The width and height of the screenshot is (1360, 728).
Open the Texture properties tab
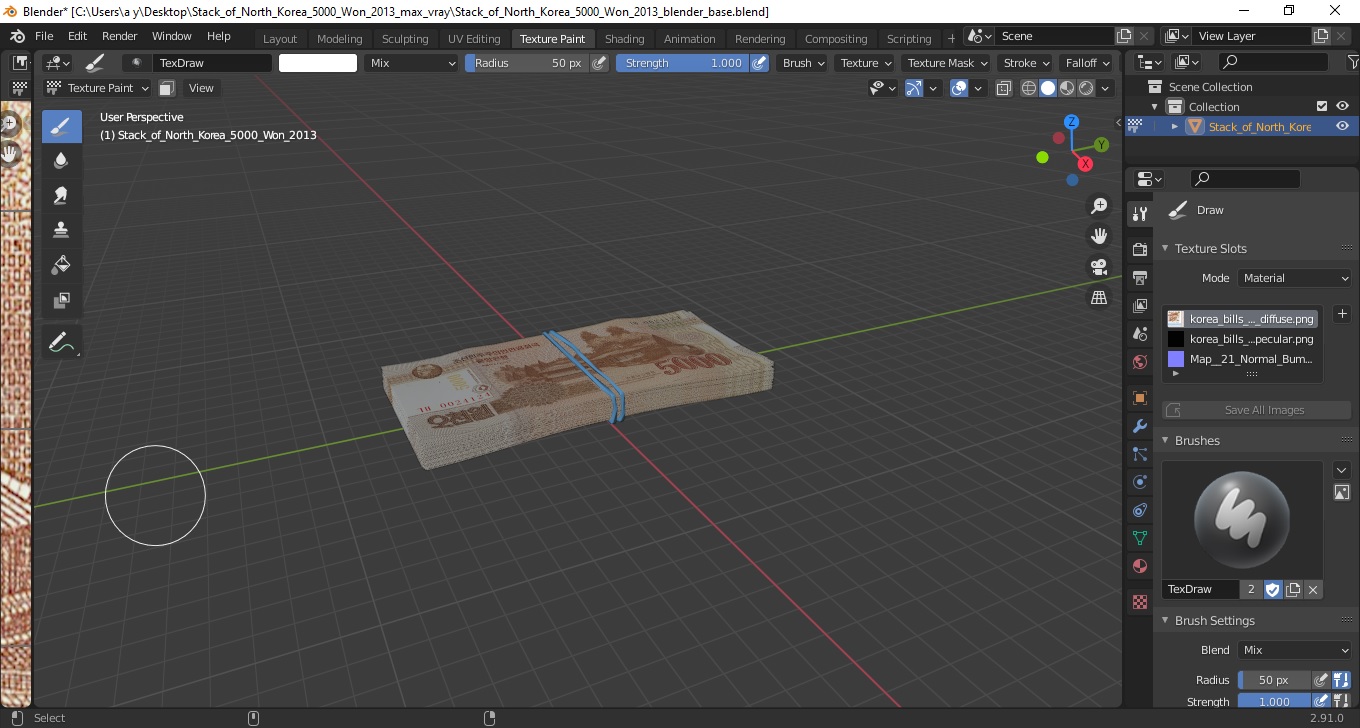click(x=1139, y=602)
